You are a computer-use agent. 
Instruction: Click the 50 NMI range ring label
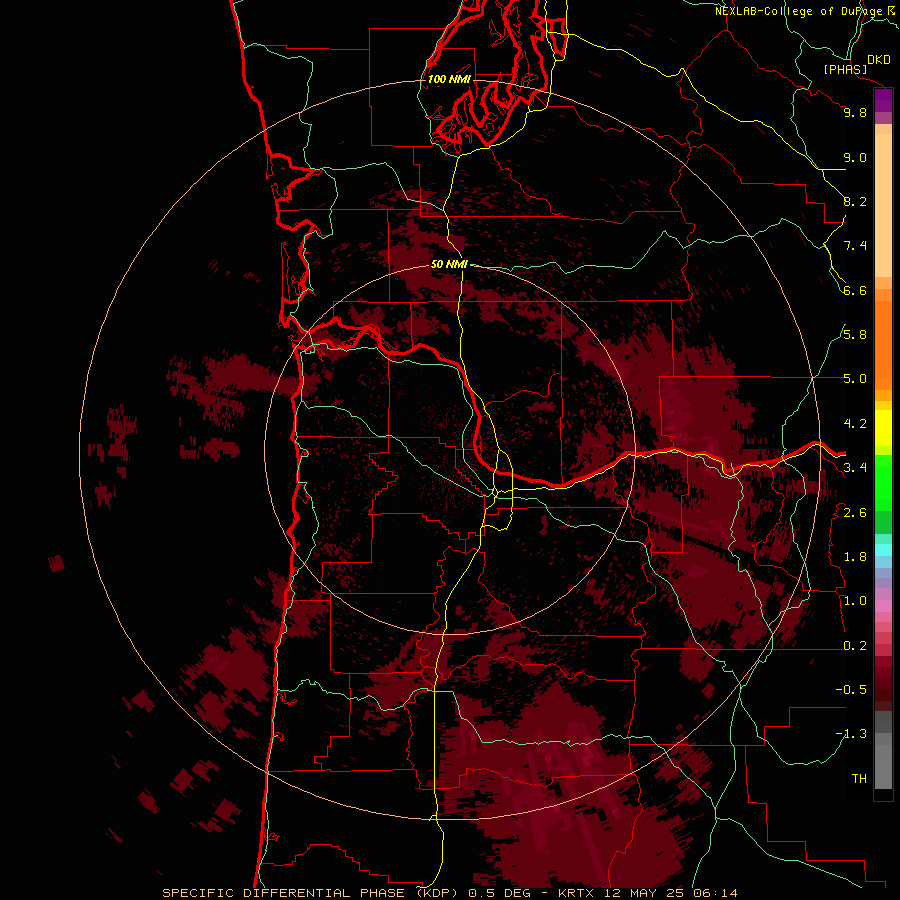click(x=449, y=264)
